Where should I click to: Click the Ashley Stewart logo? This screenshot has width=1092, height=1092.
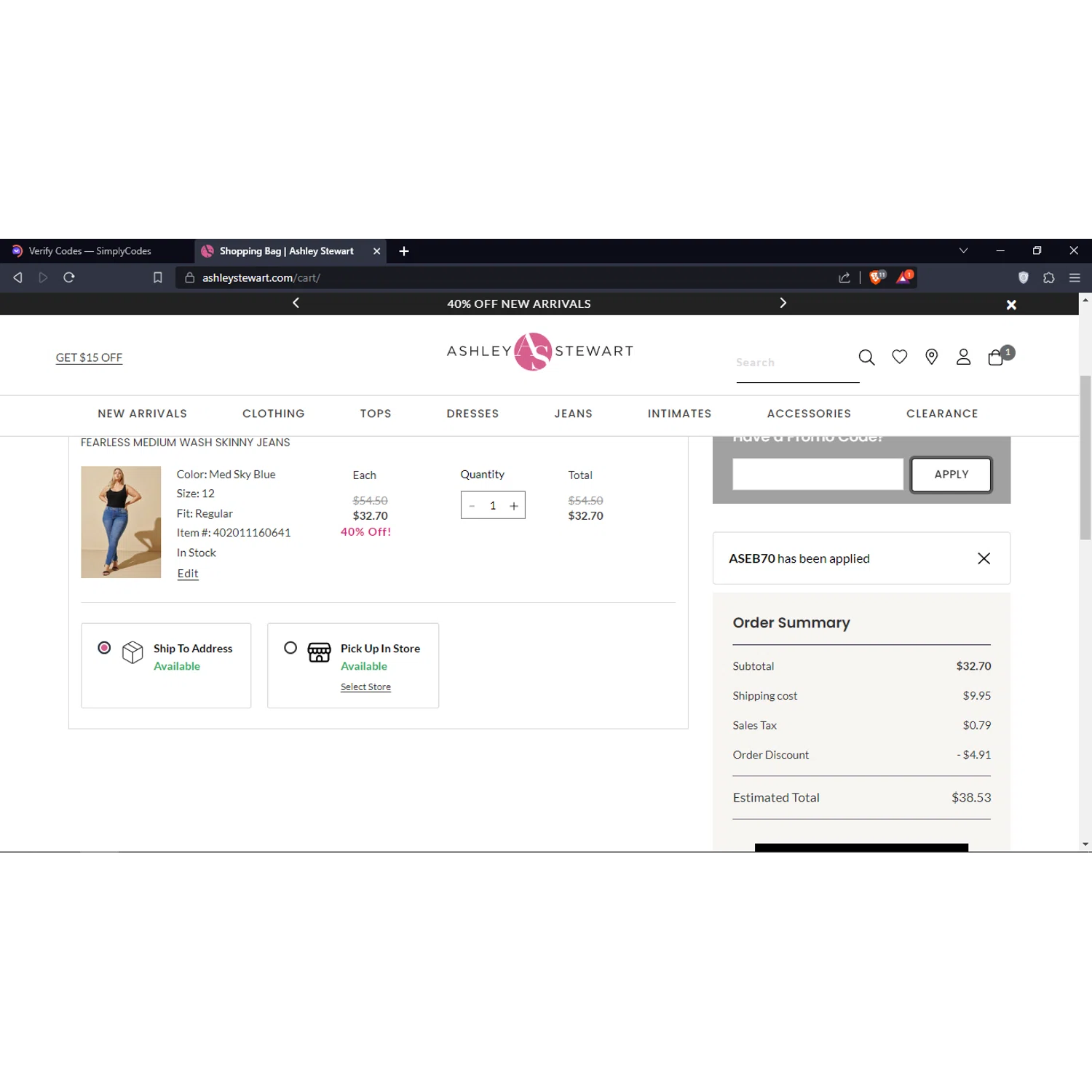[539, 352]
